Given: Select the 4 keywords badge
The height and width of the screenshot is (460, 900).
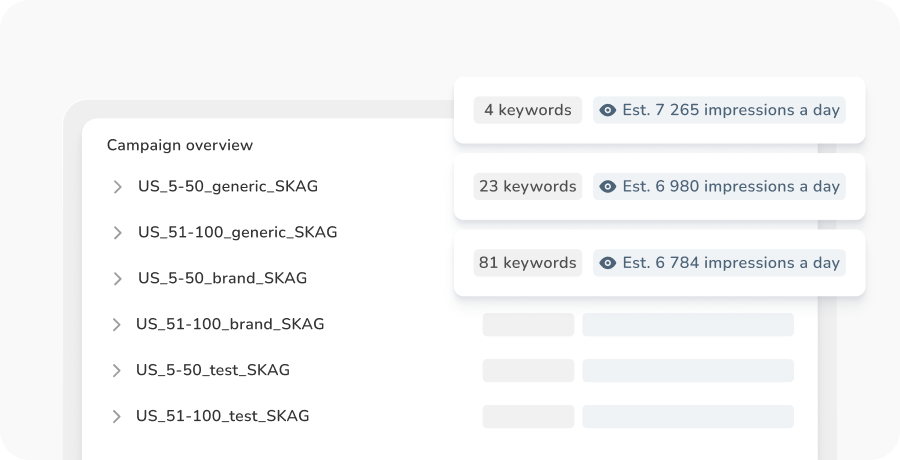Looking at the screenshot, I should point(527,110).
